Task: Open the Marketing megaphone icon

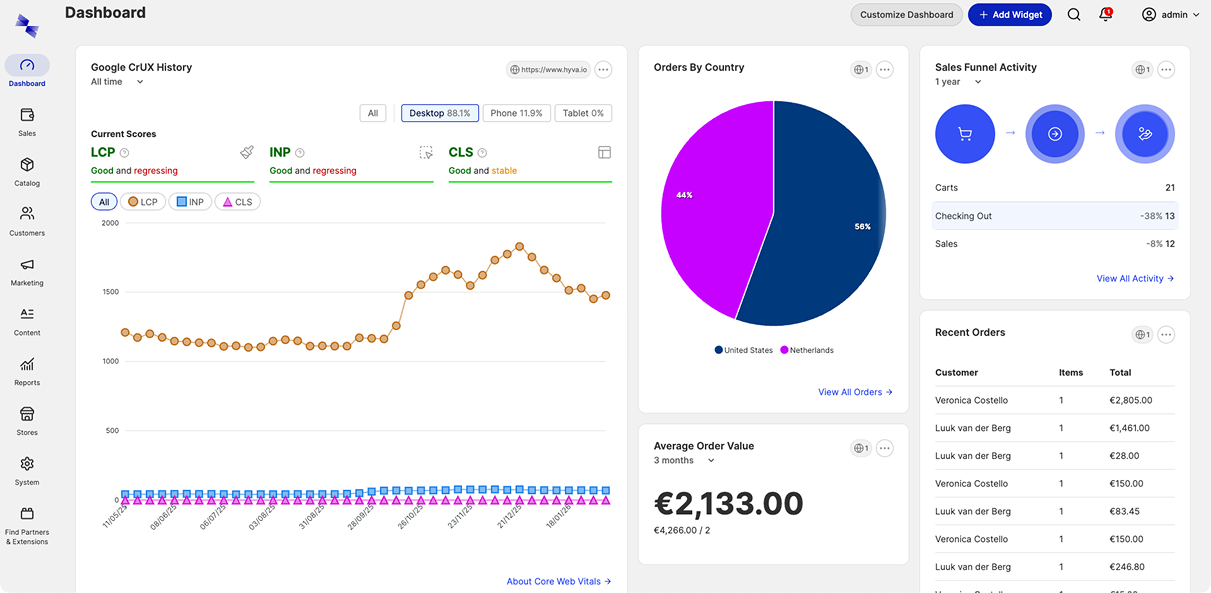Action: [27, 265]
